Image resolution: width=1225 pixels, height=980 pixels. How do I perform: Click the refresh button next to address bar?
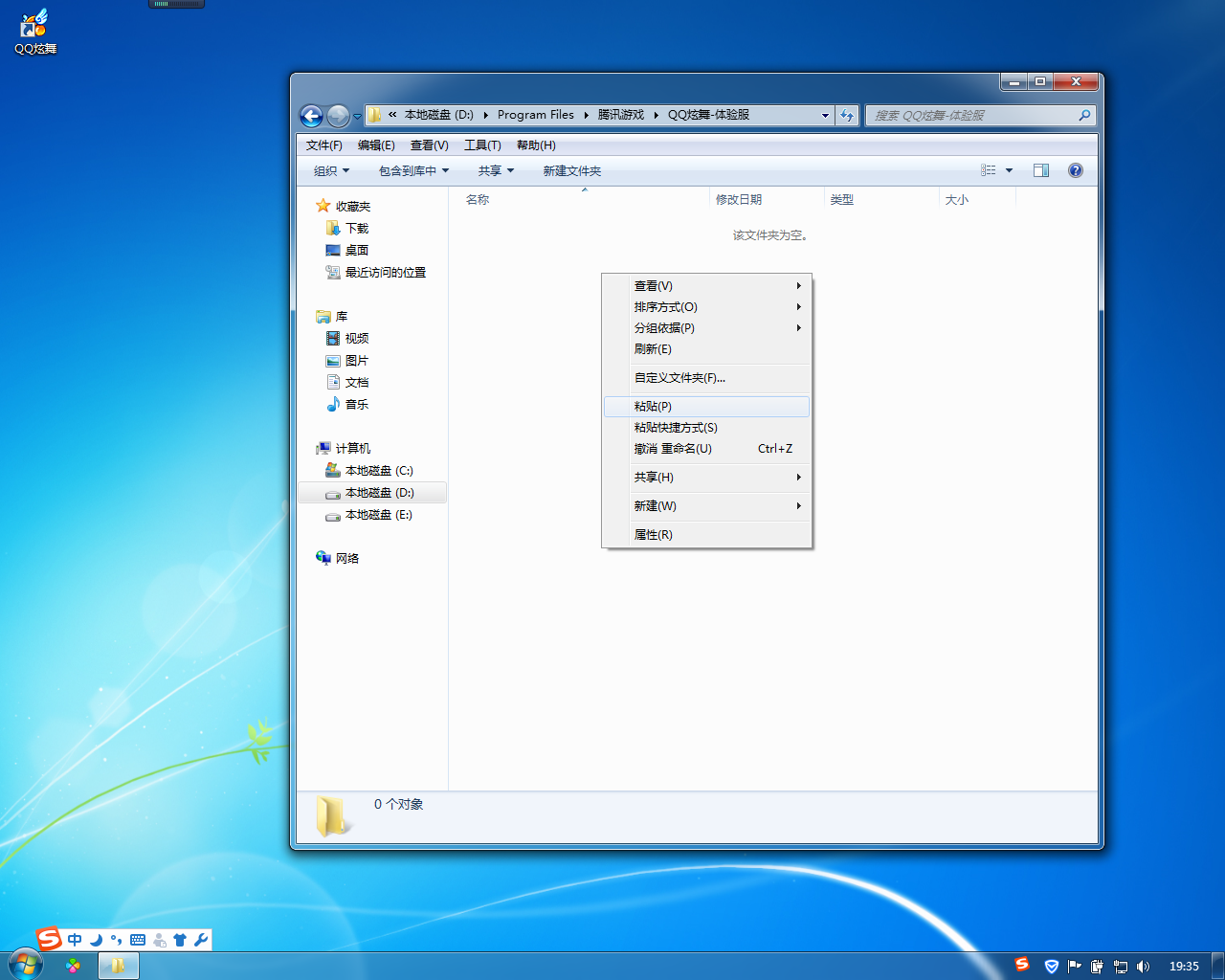coord(847,116)
